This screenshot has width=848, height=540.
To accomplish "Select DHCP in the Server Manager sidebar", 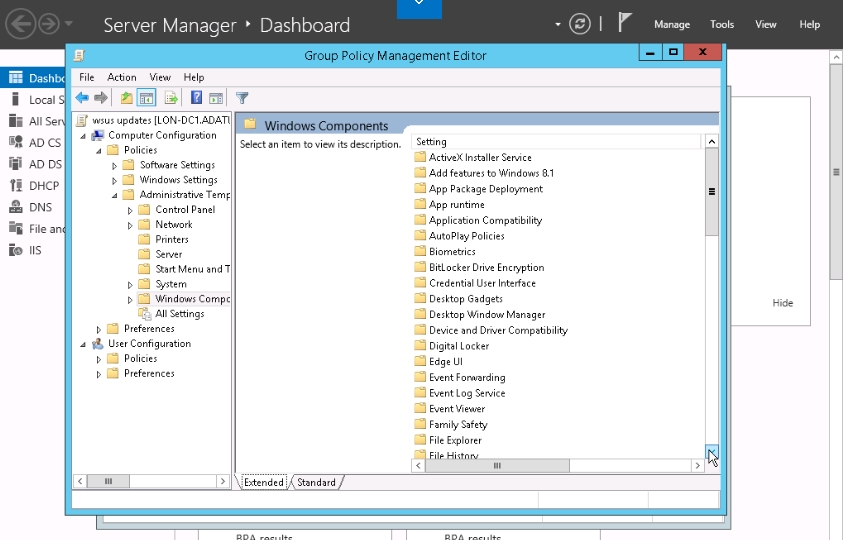I will pyautogui.click(x=44, y=185).
